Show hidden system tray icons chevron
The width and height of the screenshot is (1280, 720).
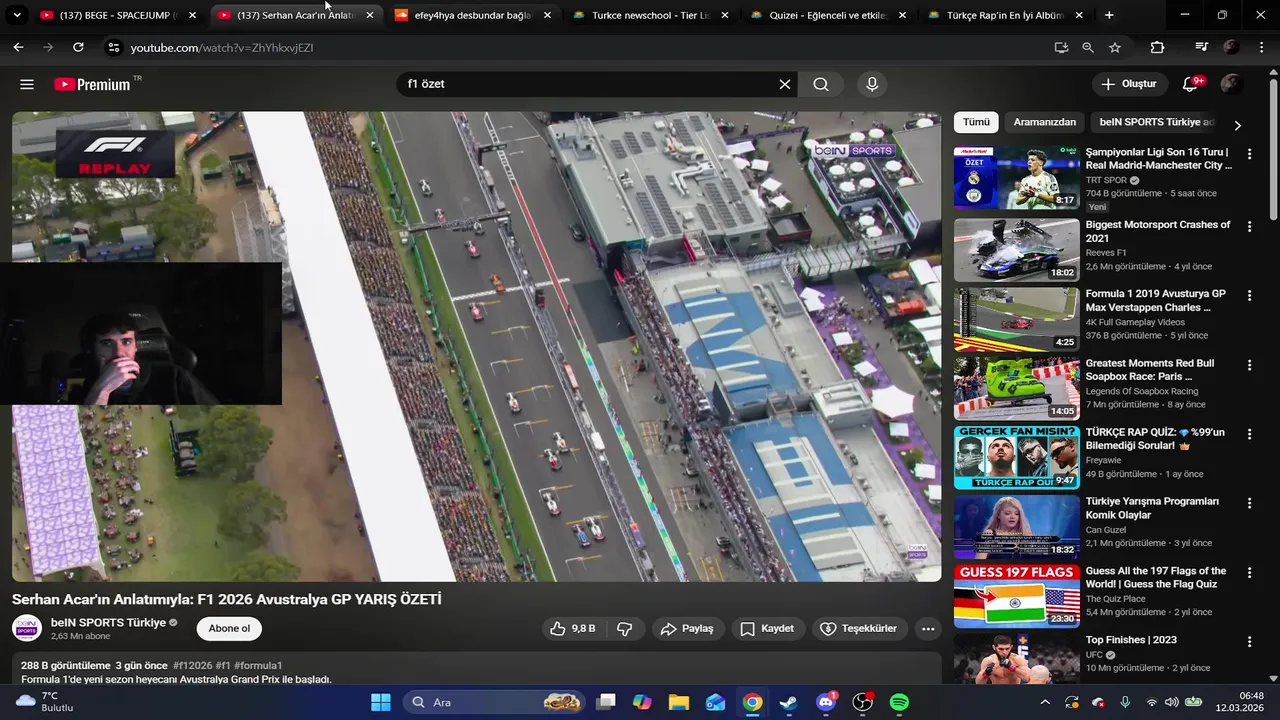pyautogui.click(x=1045, y=702)
